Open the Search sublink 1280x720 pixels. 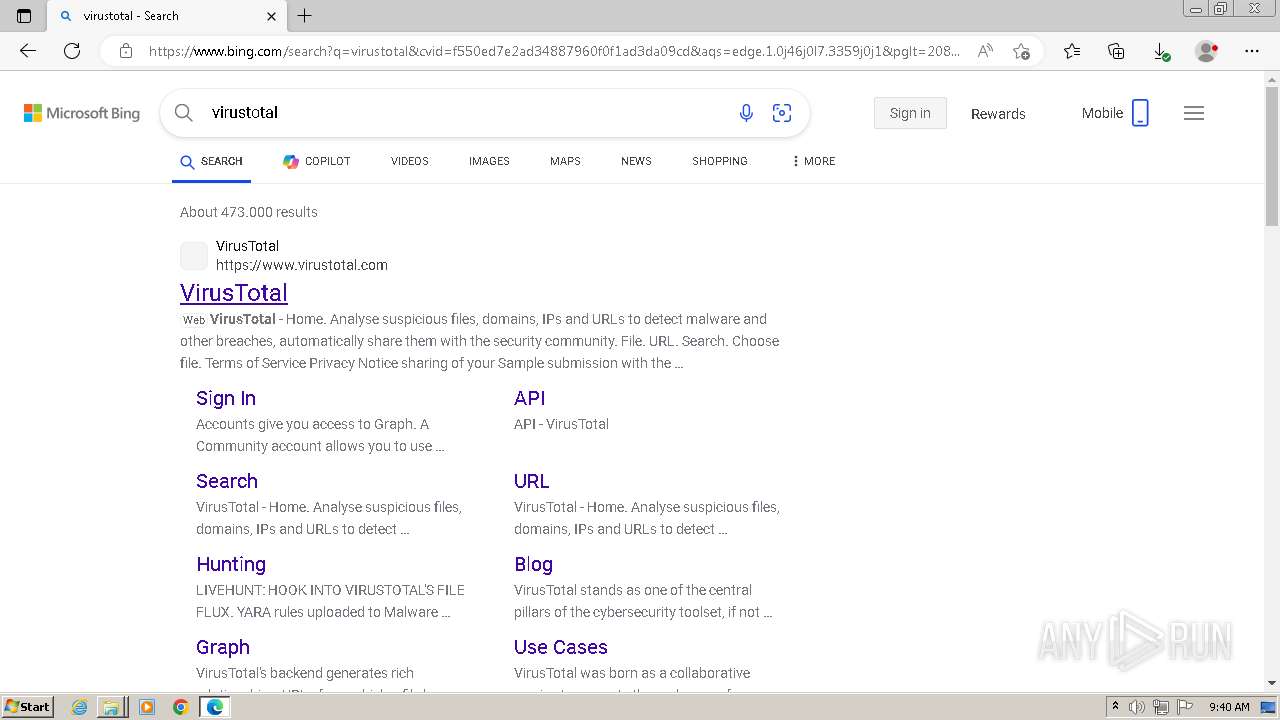227,481
